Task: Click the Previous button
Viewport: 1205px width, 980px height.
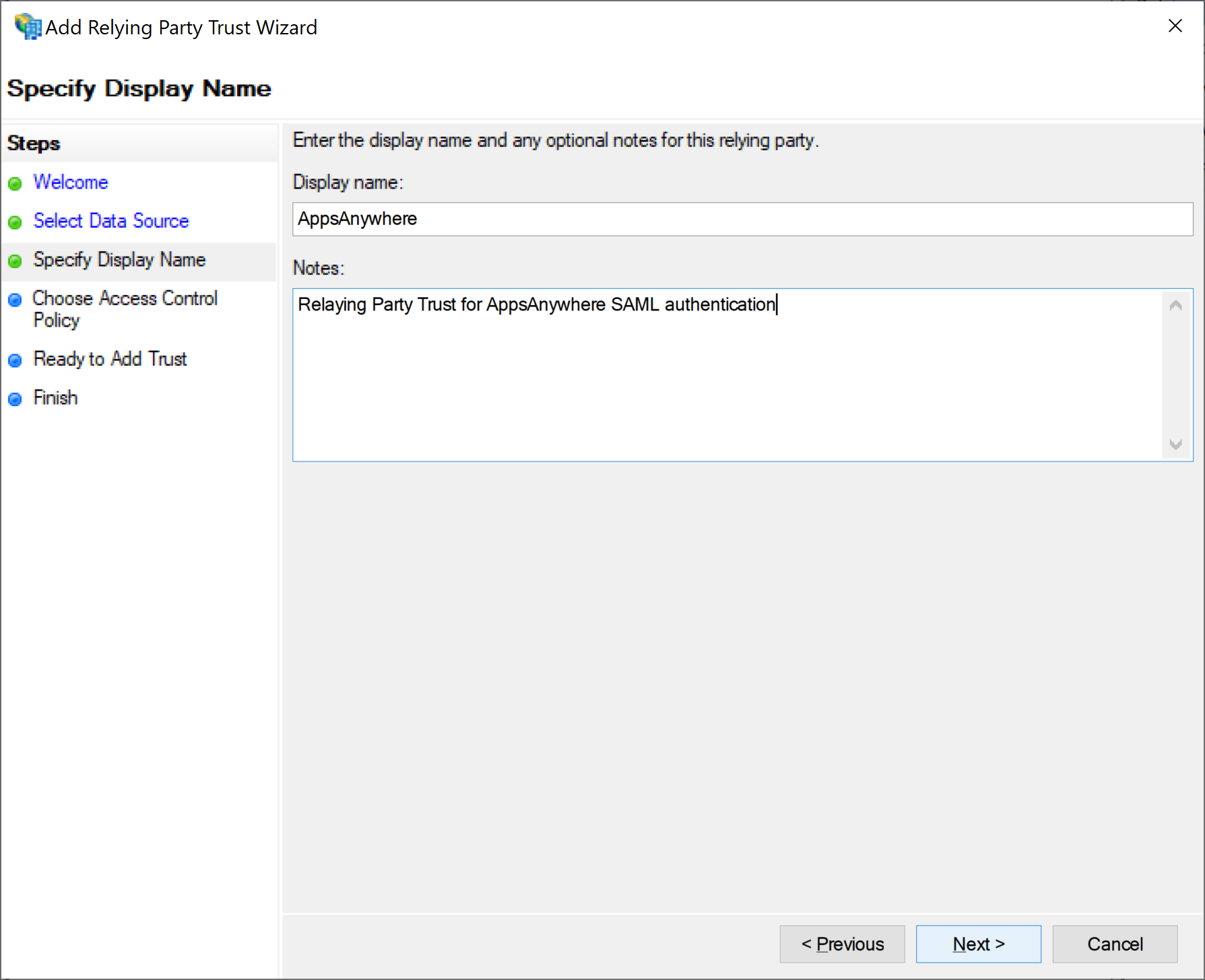Action: pos(842,944)
